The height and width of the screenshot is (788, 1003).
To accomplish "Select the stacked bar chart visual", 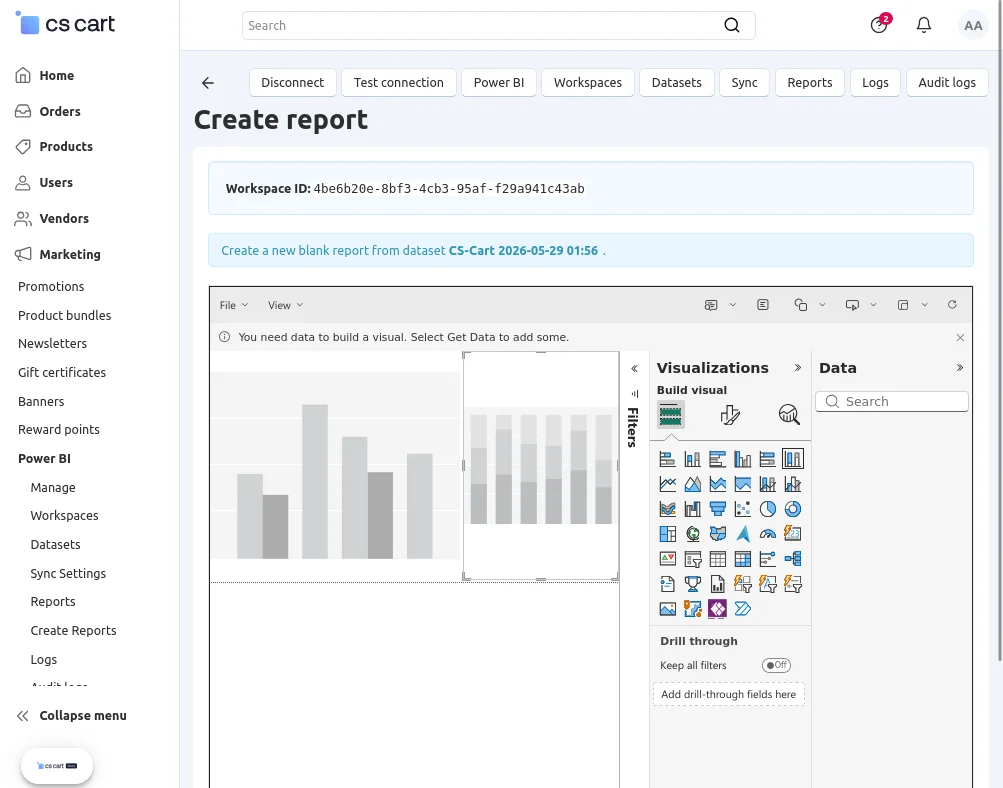I will (x=667, y=459).
